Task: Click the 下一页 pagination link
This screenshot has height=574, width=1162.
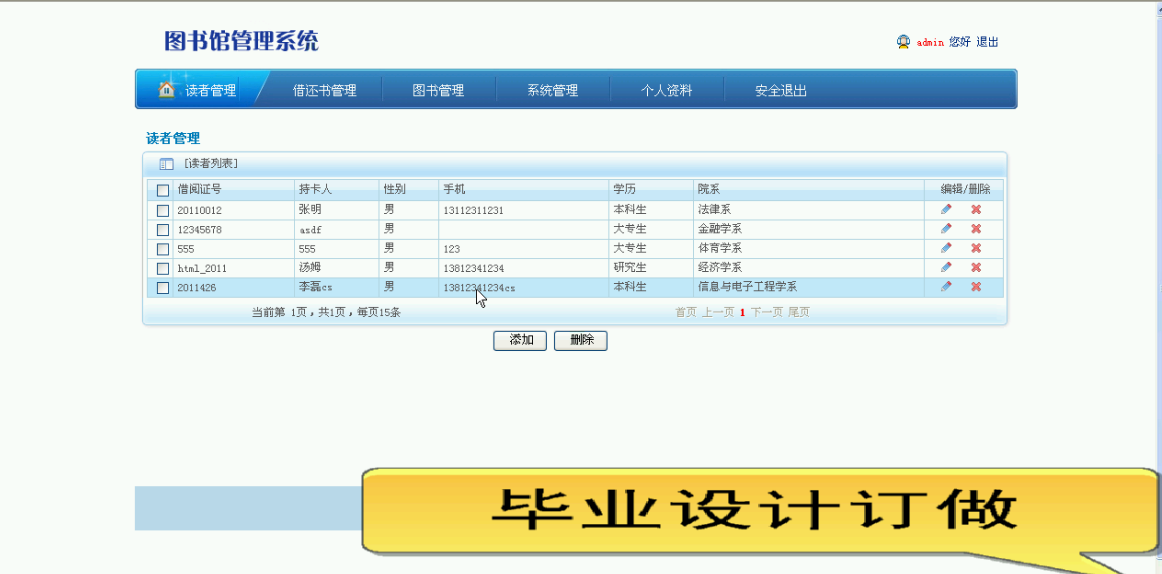Action: click(767, 313)
